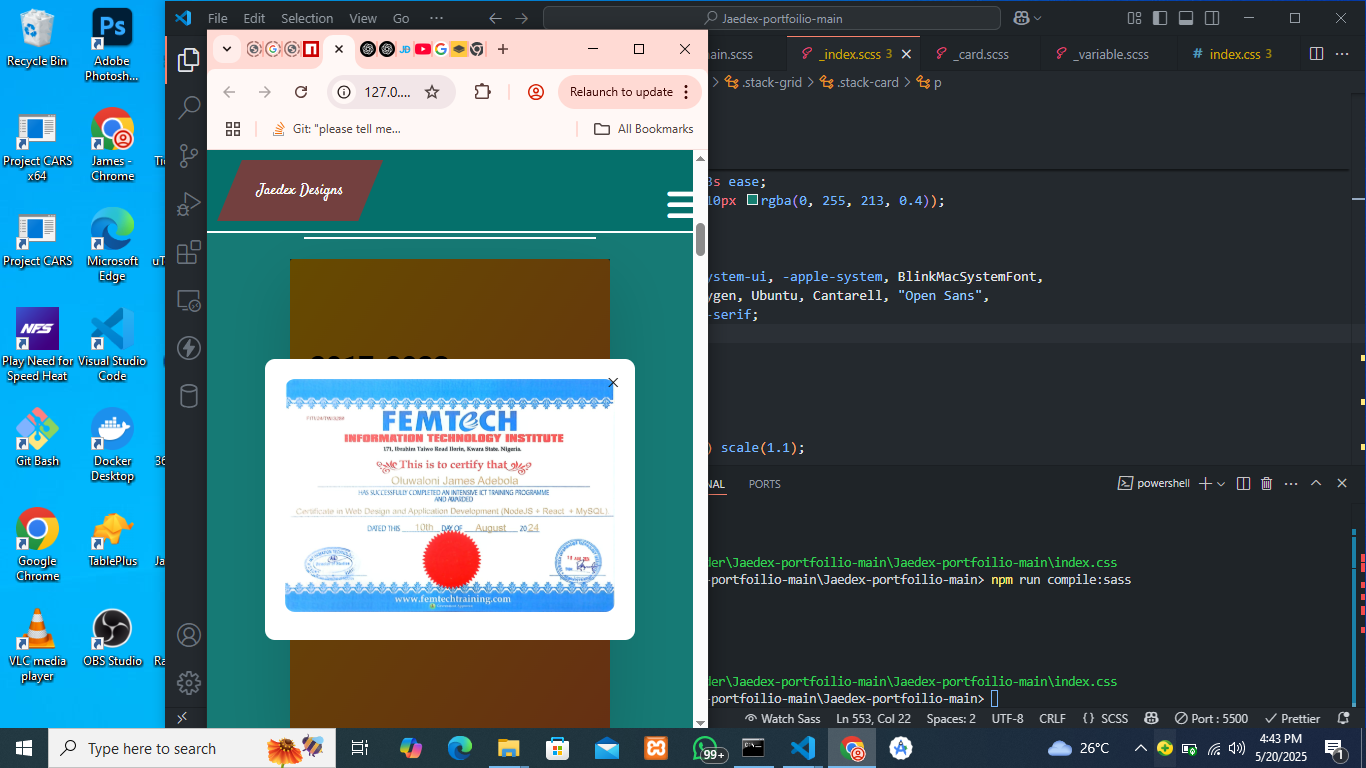Open the View menu in VS Code

[x=363, y=18]
